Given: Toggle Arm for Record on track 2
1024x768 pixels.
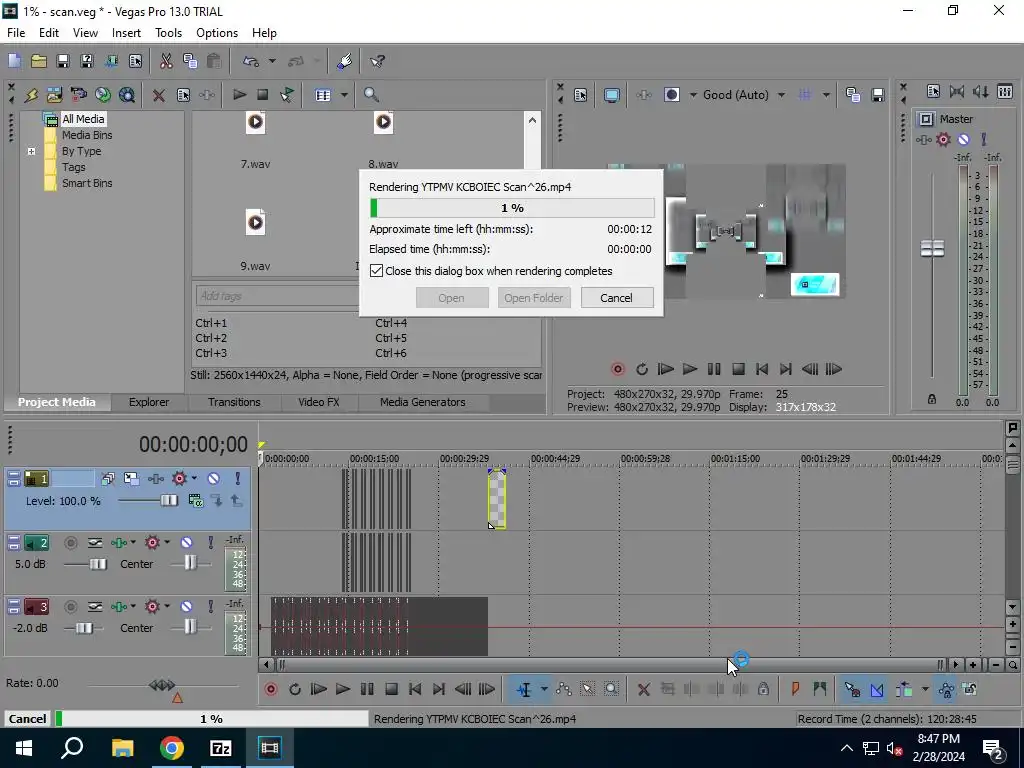Looking at the screenshot, I should [x=71, y=543].
